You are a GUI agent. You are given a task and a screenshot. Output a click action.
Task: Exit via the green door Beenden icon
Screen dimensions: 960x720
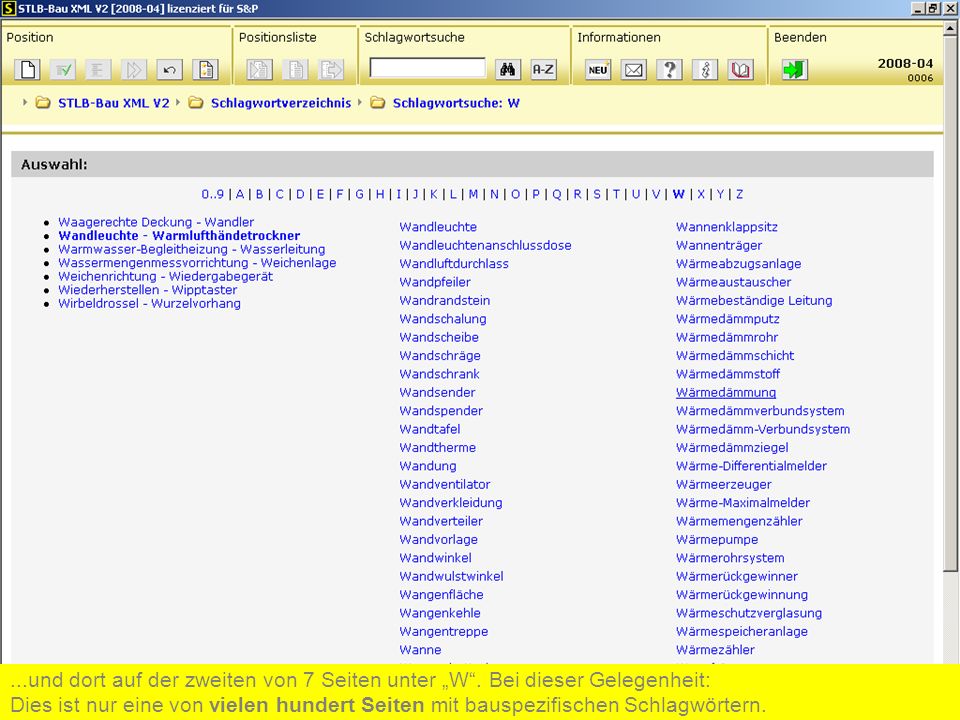point(795,70)
